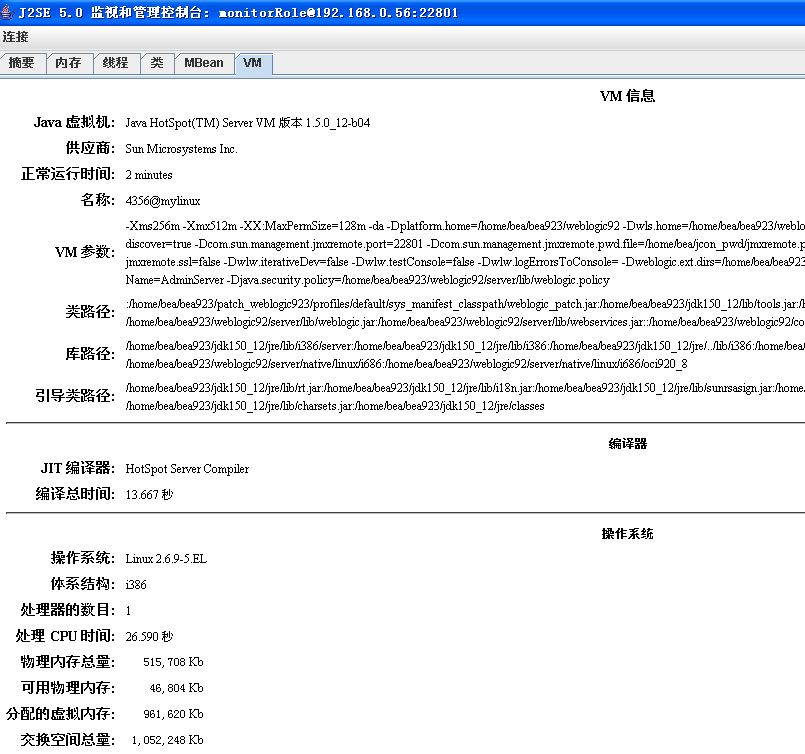Select the "13.667 秒" compile time value

click(x=149, y=494)
